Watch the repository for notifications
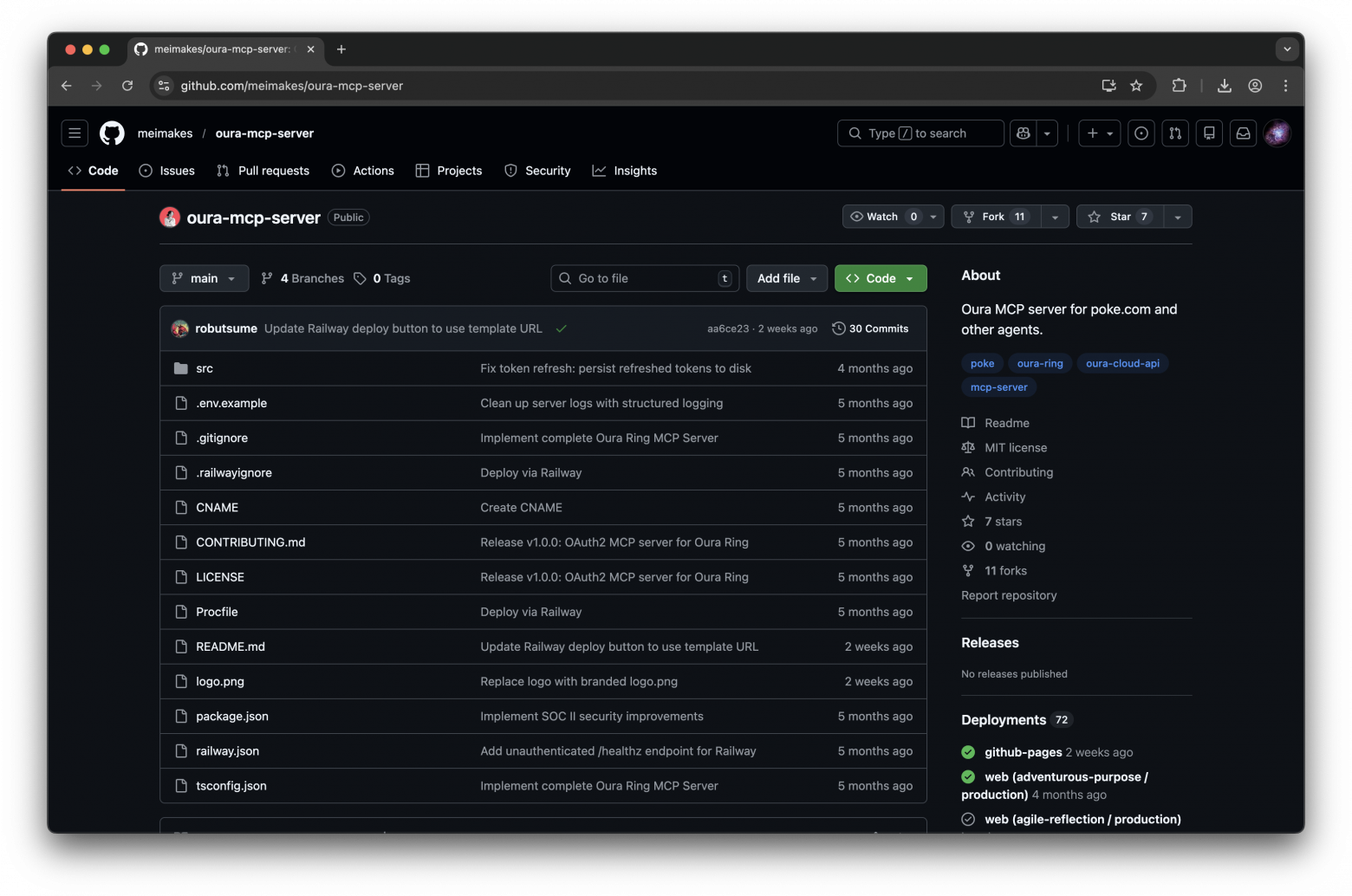This screenshot has height=896, width=1352. (x=882, y=217)
